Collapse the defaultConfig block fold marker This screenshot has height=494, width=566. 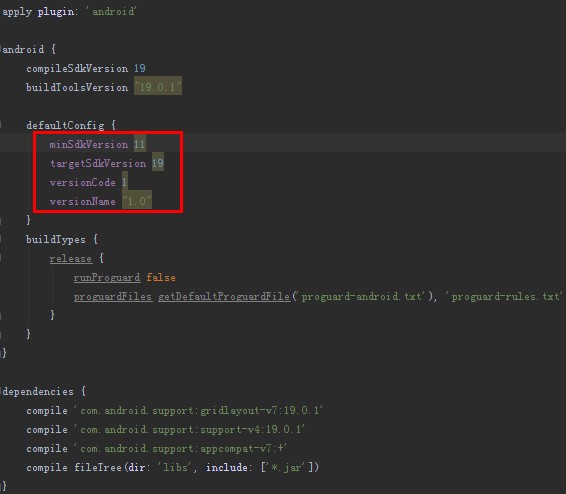pyautogui.click(x=1, y=125)
